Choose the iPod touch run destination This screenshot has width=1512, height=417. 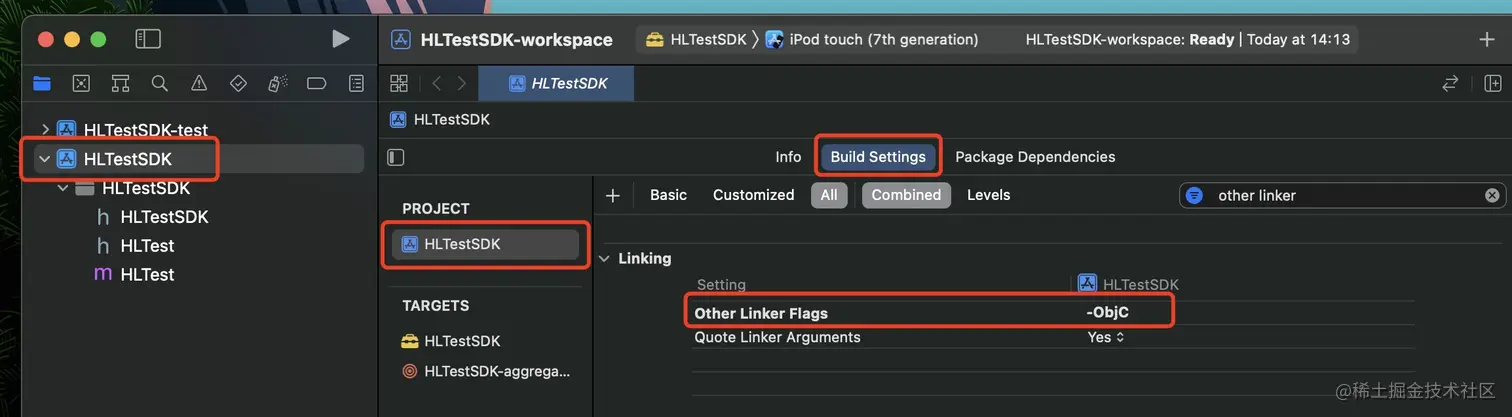coord(872,40)
